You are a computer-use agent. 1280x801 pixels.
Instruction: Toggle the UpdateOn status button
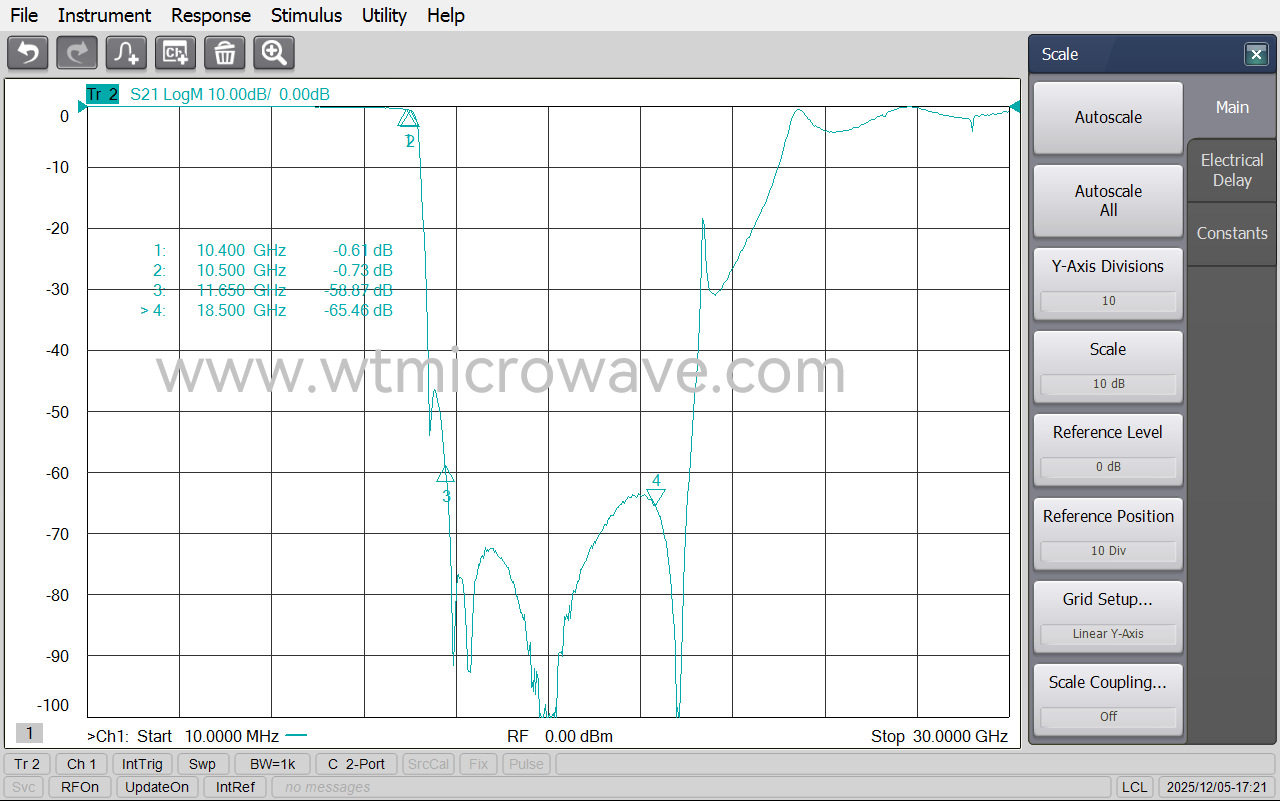point(155,787)
